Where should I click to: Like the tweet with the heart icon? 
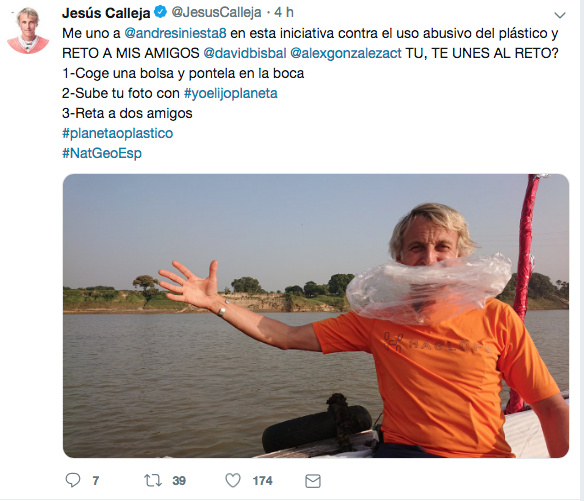233,481
